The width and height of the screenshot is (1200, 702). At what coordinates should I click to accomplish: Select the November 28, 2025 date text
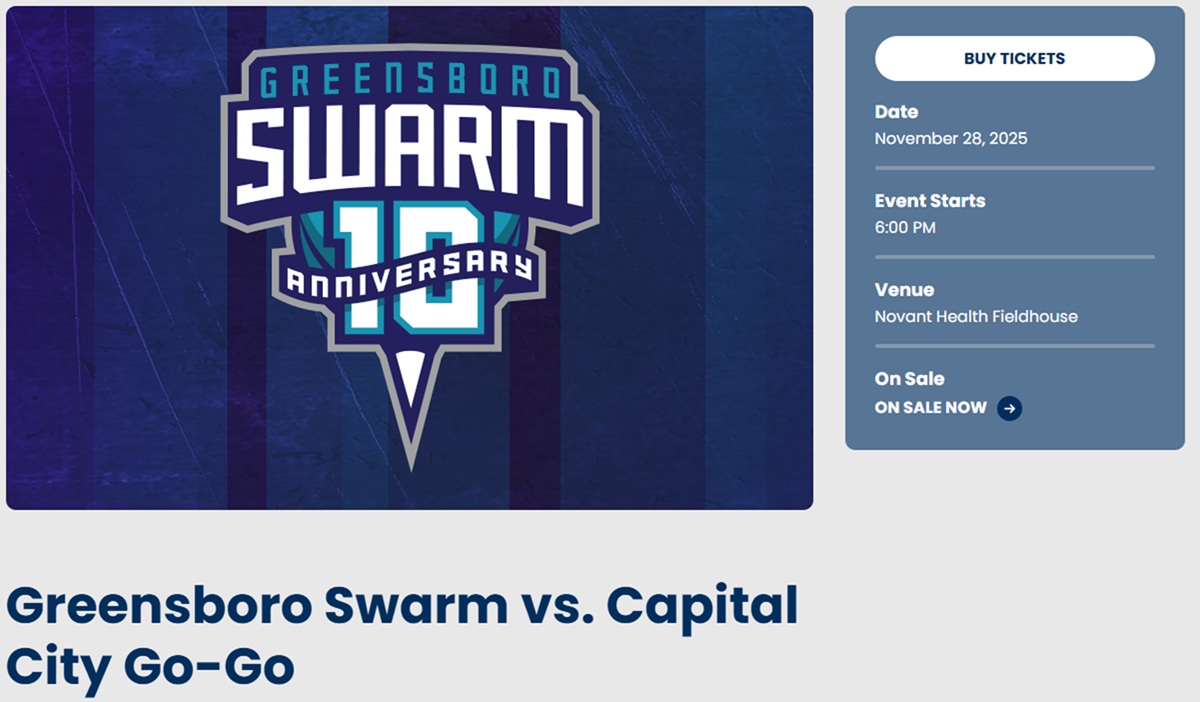[950, 138]
